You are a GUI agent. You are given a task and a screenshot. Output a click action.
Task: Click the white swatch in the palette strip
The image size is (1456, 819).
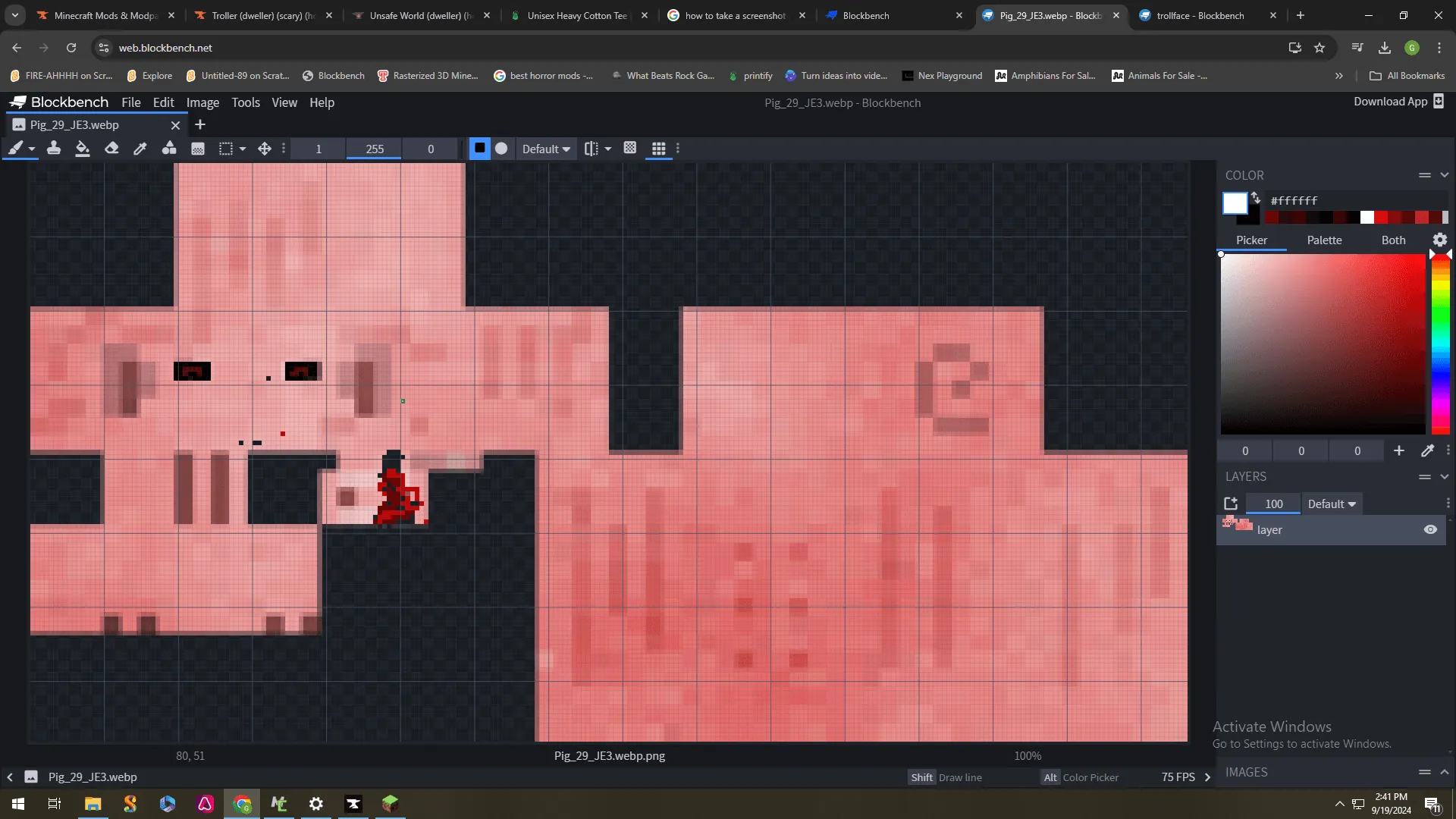1367,218
